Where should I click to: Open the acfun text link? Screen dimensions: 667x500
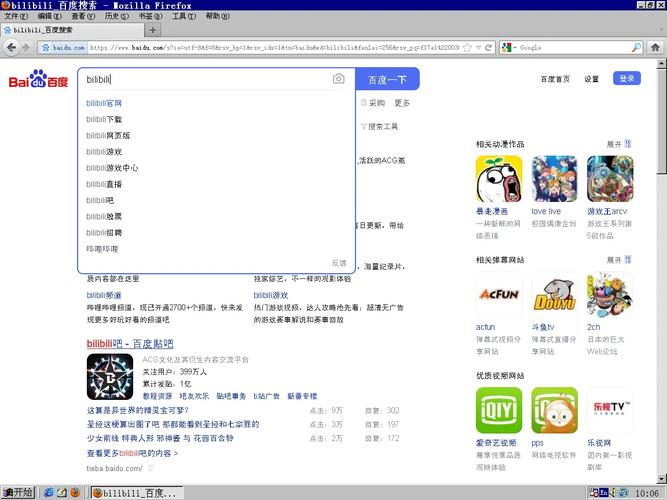point(485,327)
